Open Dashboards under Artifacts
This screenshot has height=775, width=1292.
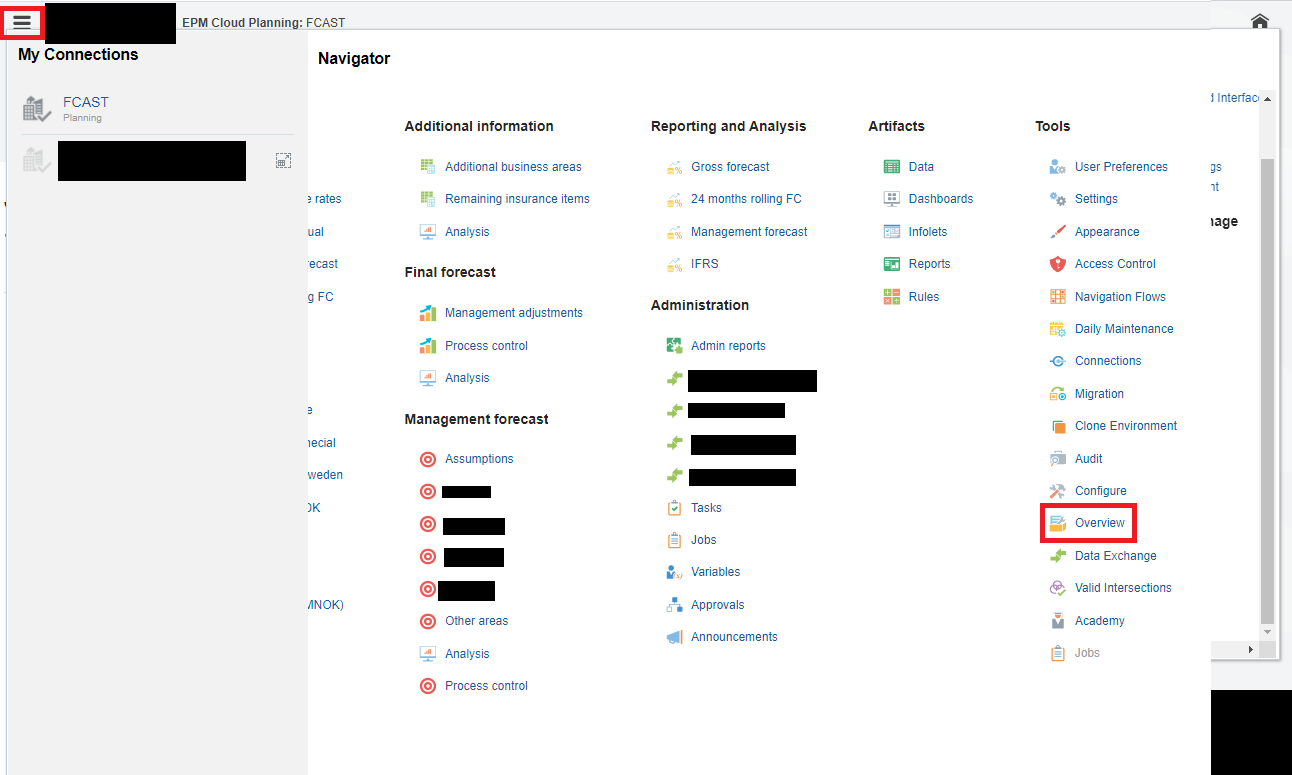tap(940, 199)
